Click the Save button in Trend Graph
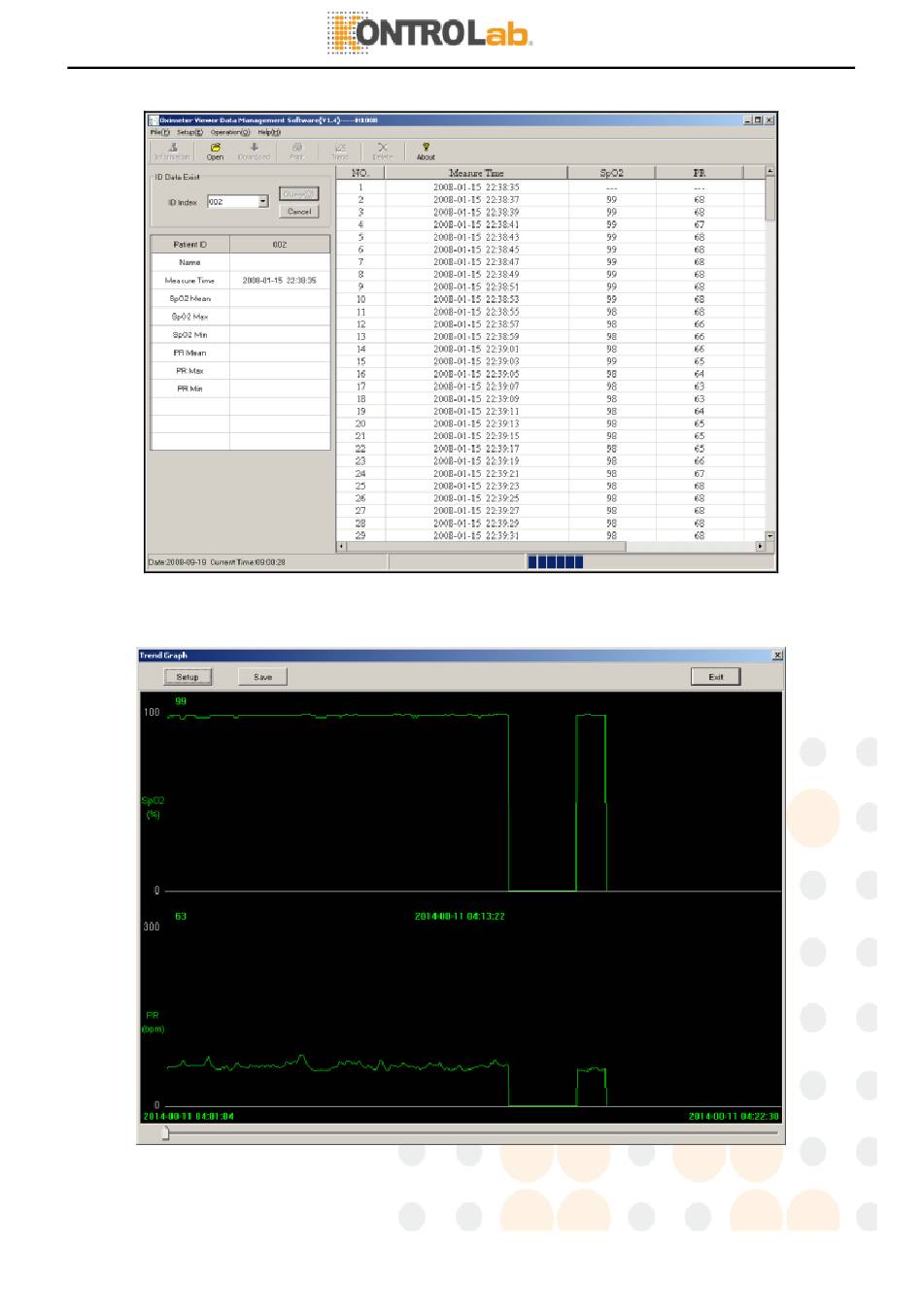 tap(262, 677)
